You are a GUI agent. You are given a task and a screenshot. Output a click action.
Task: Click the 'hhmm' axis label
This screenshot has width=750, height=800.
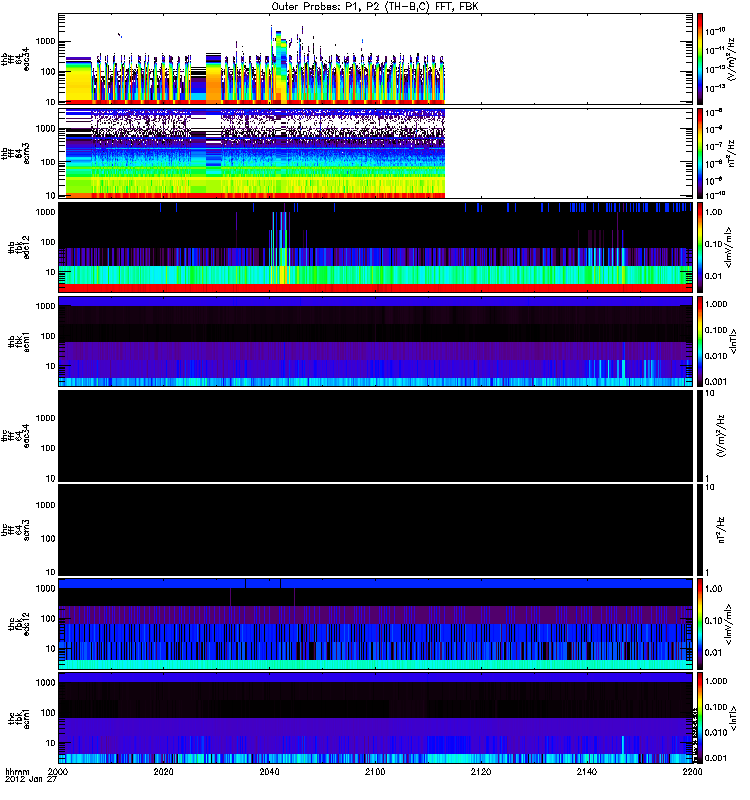click(x=17, y=773)
